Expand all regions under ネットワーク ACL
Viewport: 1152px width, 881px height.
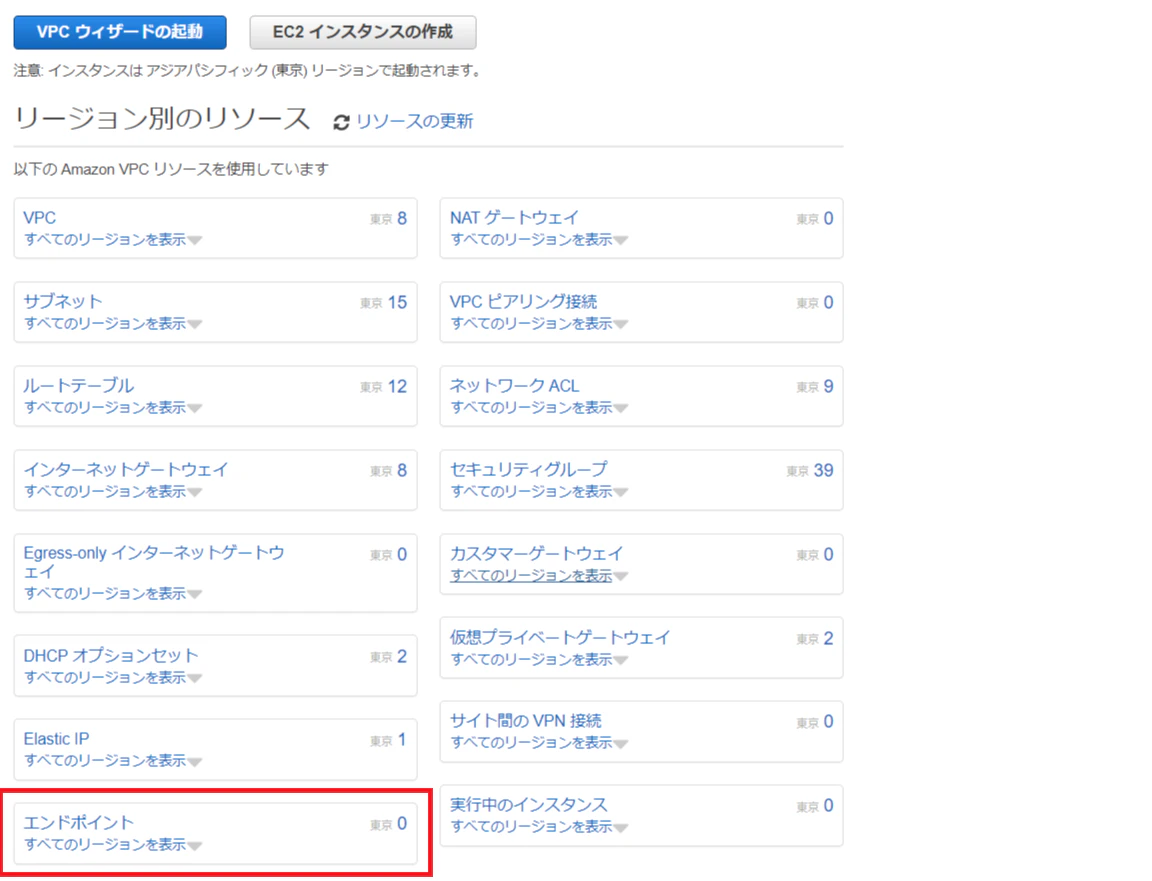point(539,407)
